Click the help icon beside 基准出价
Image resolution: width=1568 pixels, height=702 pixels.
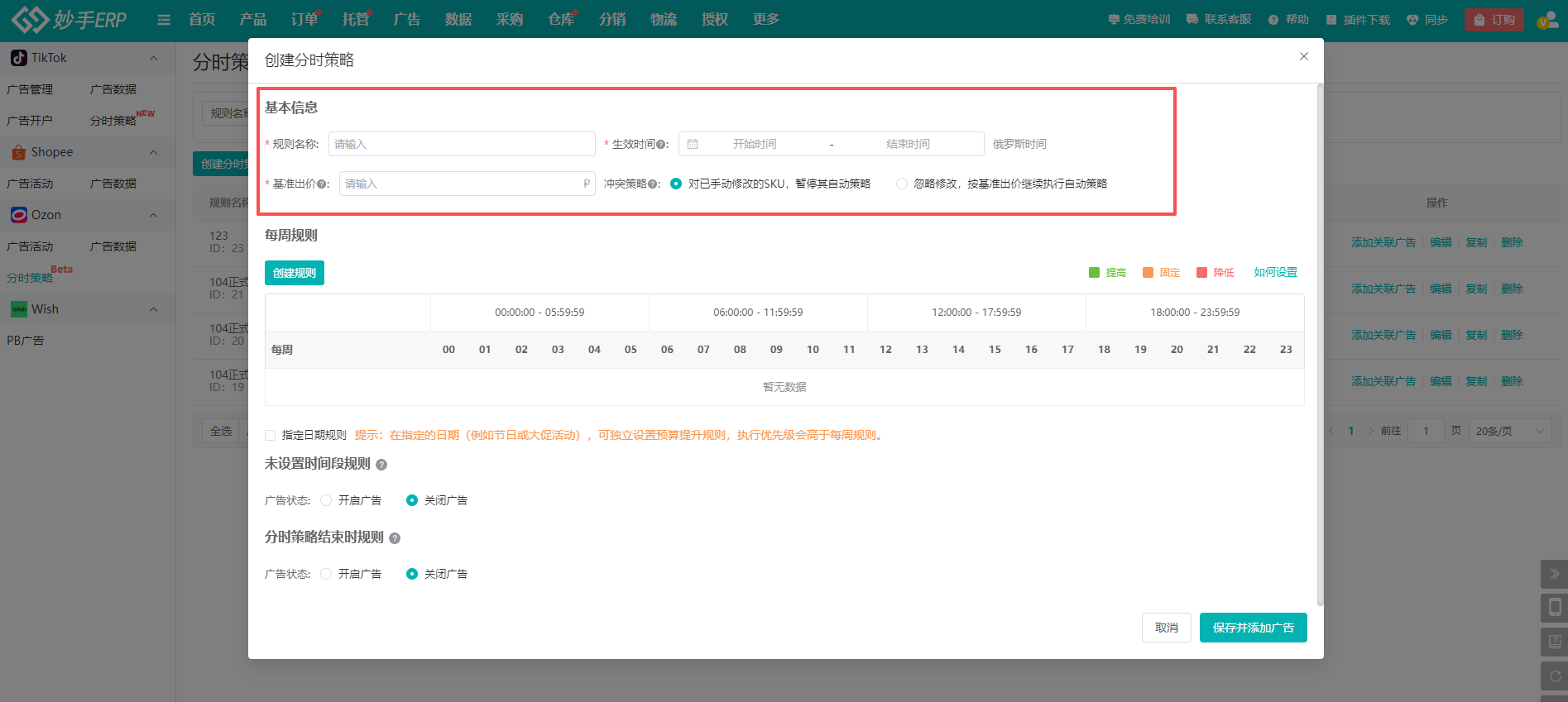click(322, 184)
